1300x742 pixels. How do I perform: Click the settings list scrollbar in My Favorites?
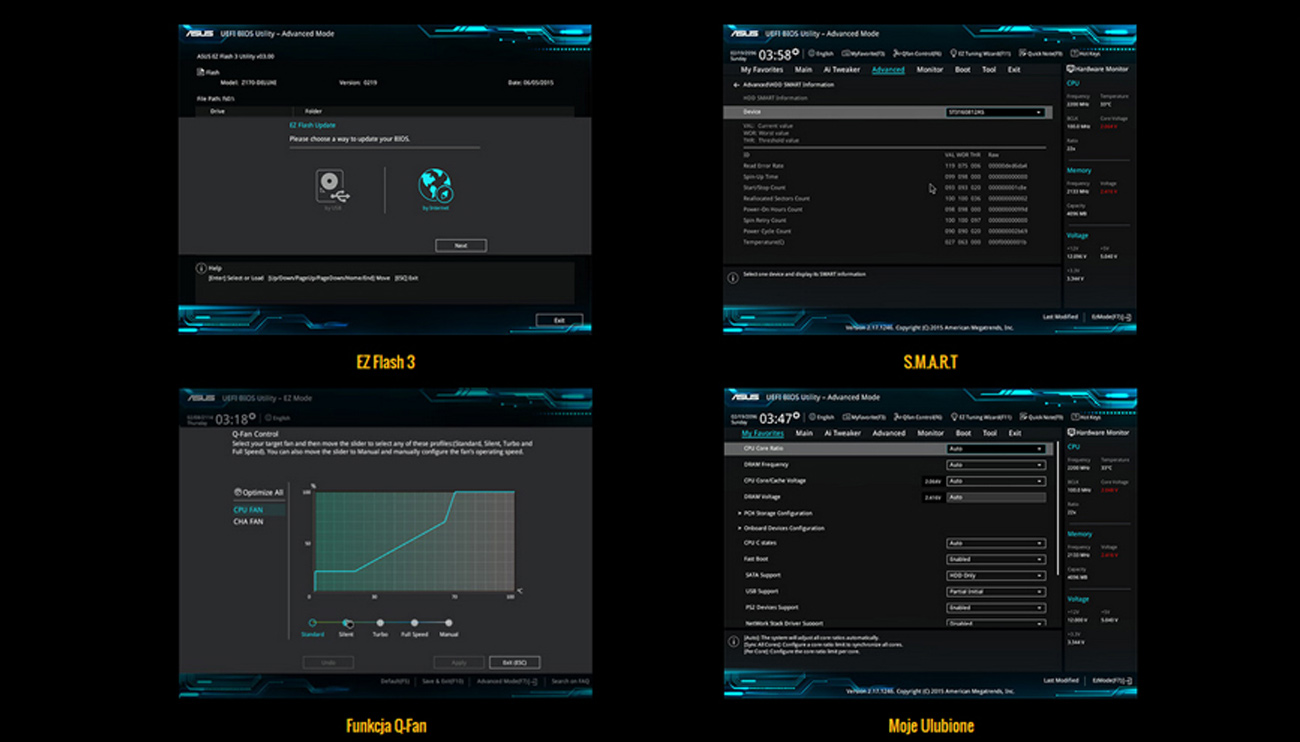click(x=1056, y=510)
